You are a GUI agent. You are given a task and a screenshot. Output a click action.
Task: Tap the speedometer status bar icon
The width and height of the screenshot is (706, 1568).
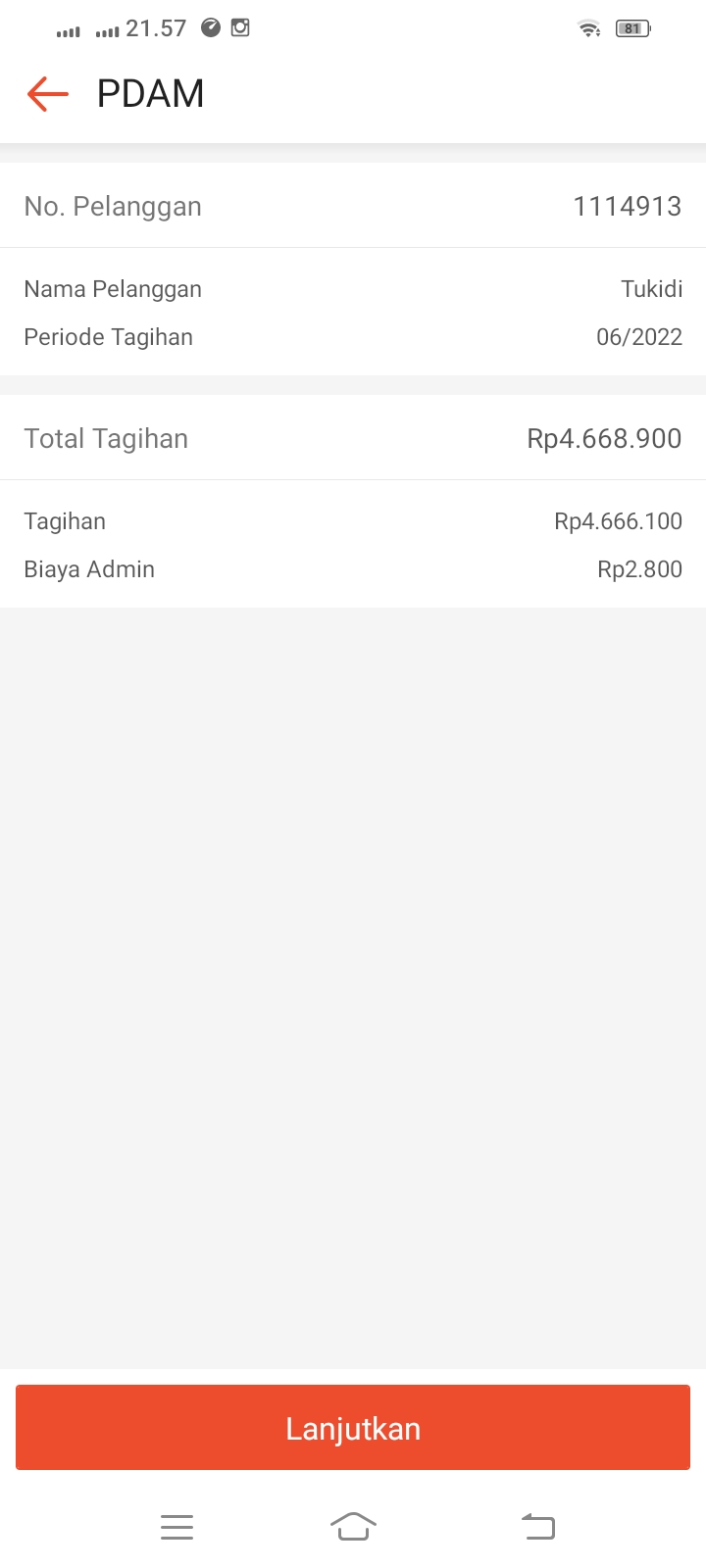[x=211, y=27]
